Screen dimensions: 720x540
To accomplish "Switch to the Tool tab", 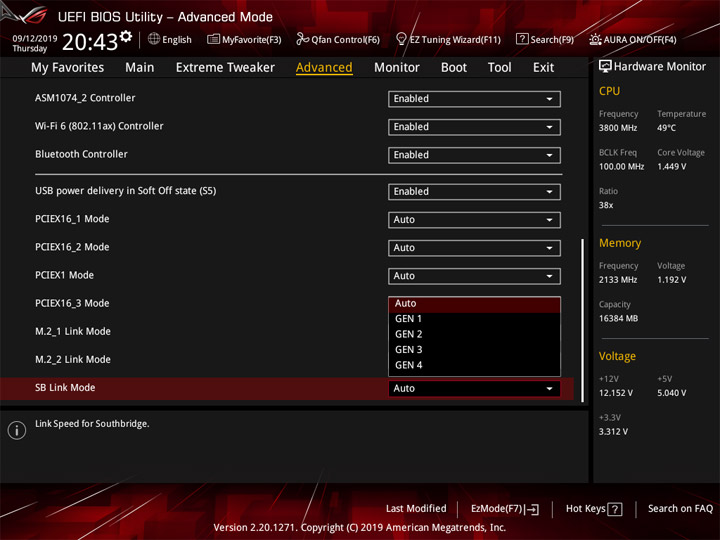I will [x=499, y=68].
